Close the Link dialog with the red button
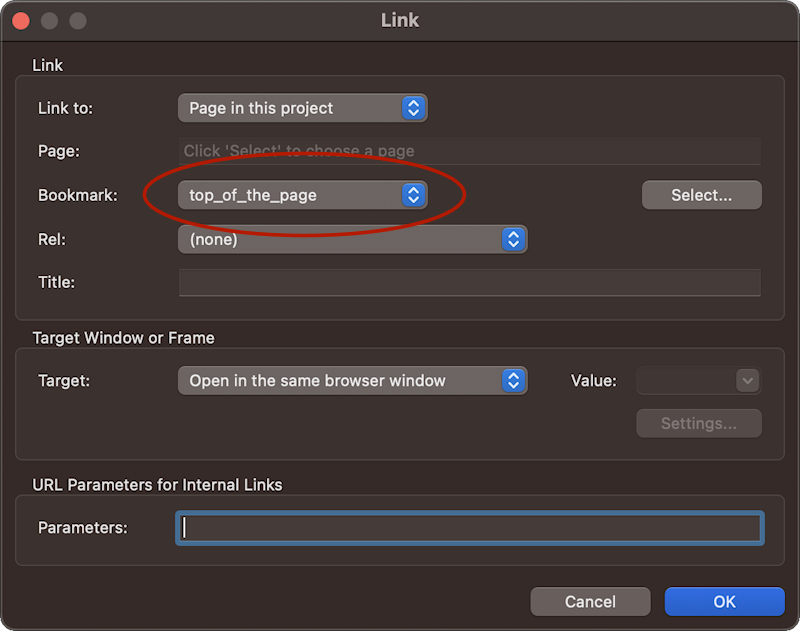800x631 pixels. pyautogui.click(x=20, y=20)
